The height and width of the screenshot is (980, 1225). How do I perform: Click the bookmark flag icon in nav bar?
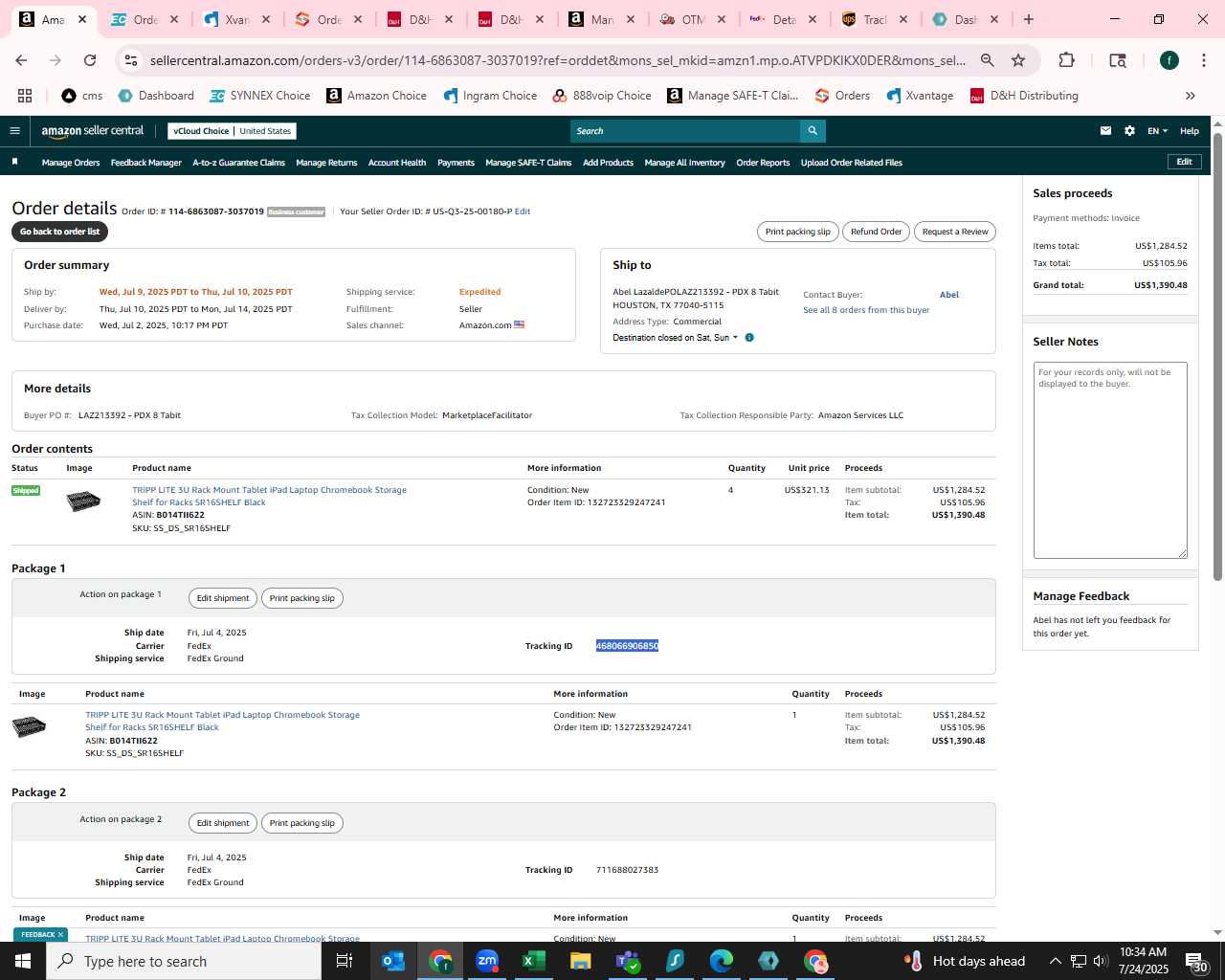tap(14, 162)
